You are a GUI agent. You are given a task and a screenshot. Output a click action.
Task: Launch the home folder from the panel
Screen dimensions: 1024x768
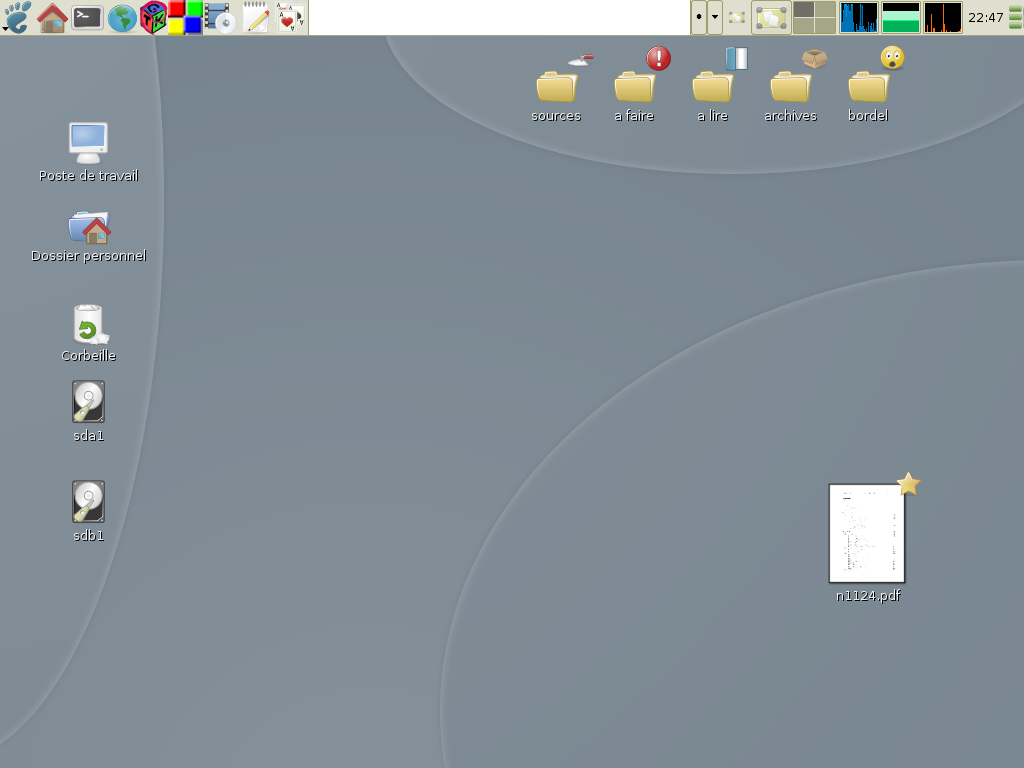tap(52, 17)
